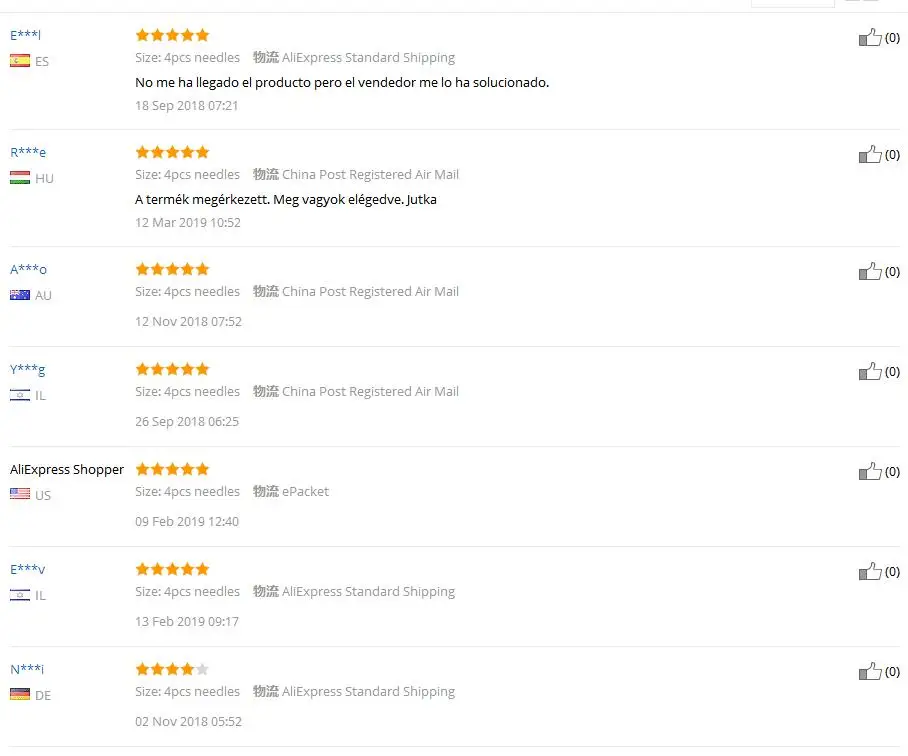Open N***i's reviewer profile link
Image resolution: width=908 pixels, height=756 pixels.
tap(27, 669)
